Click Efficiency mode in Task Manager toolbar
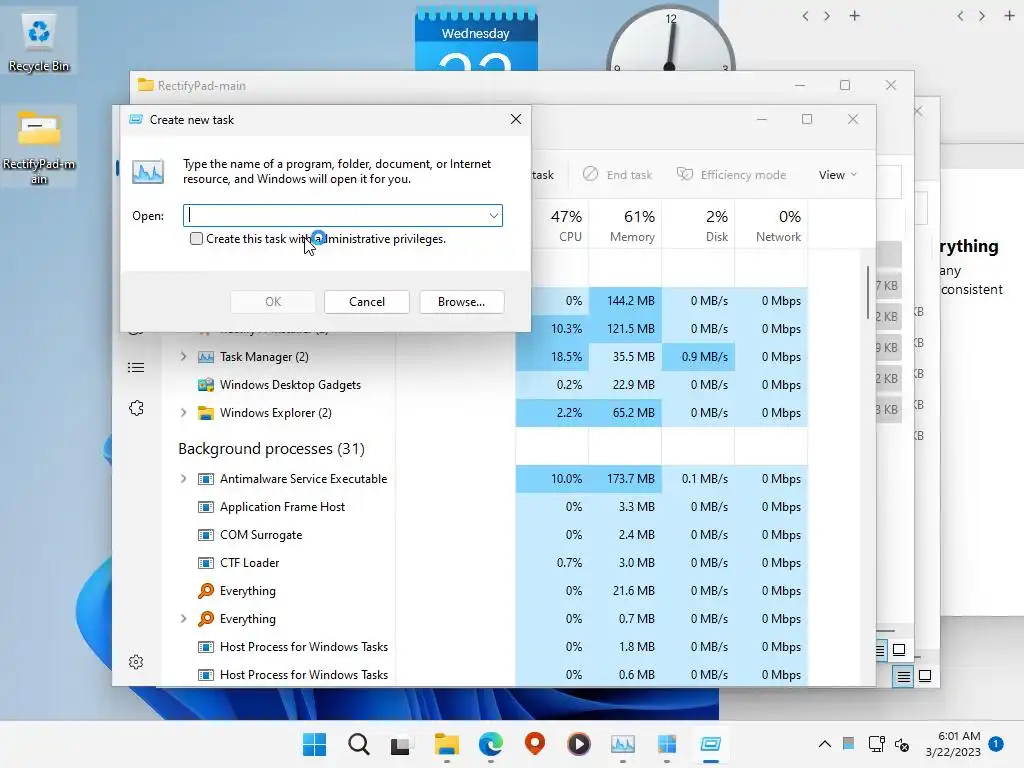 click(x=731, y=174)
